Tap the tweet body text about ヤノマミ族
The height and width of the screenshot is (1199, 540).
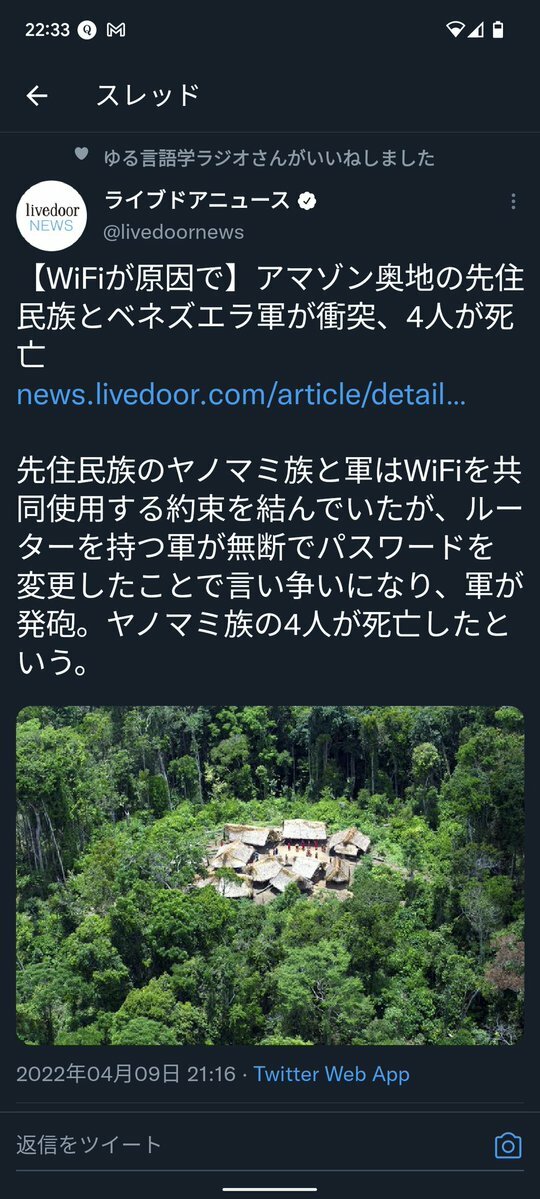270,568
